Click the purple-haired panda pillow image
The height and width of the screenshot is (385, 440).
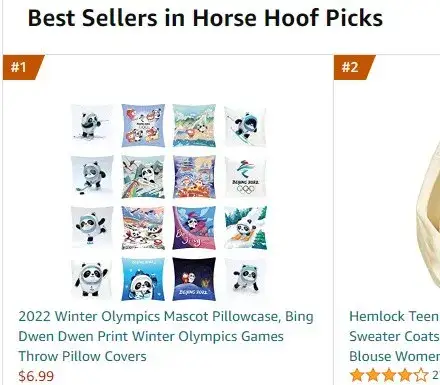pyautogui.click(x=194, y=228)
